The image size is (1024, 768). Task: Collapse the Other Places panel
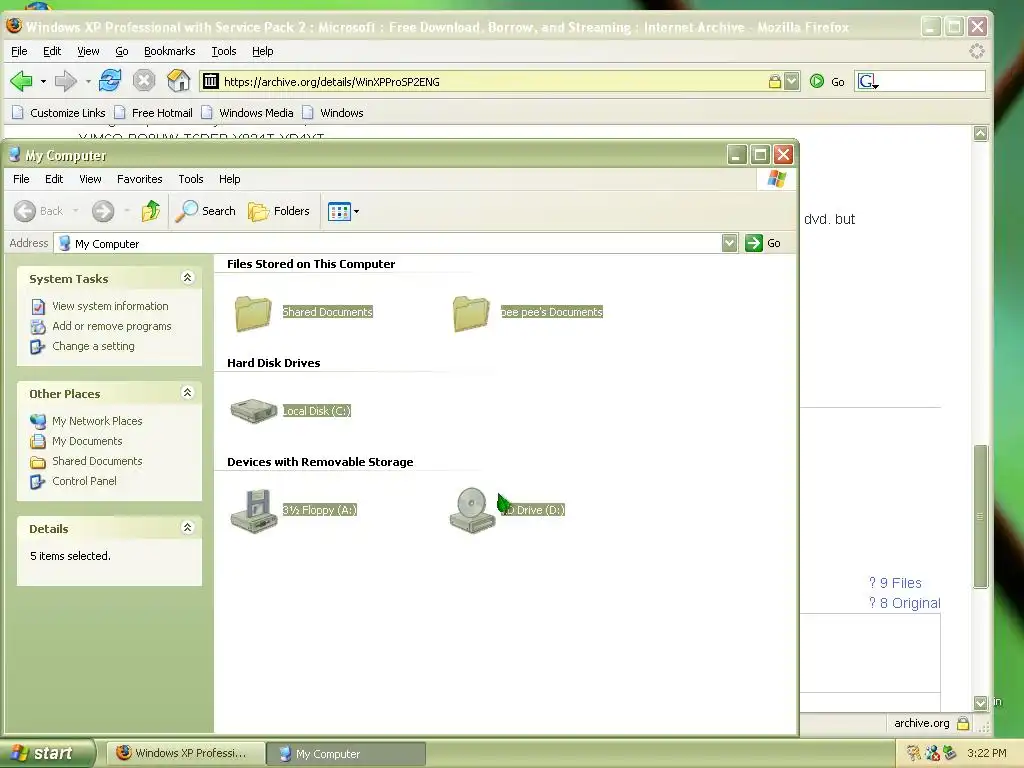pos(187,393)
